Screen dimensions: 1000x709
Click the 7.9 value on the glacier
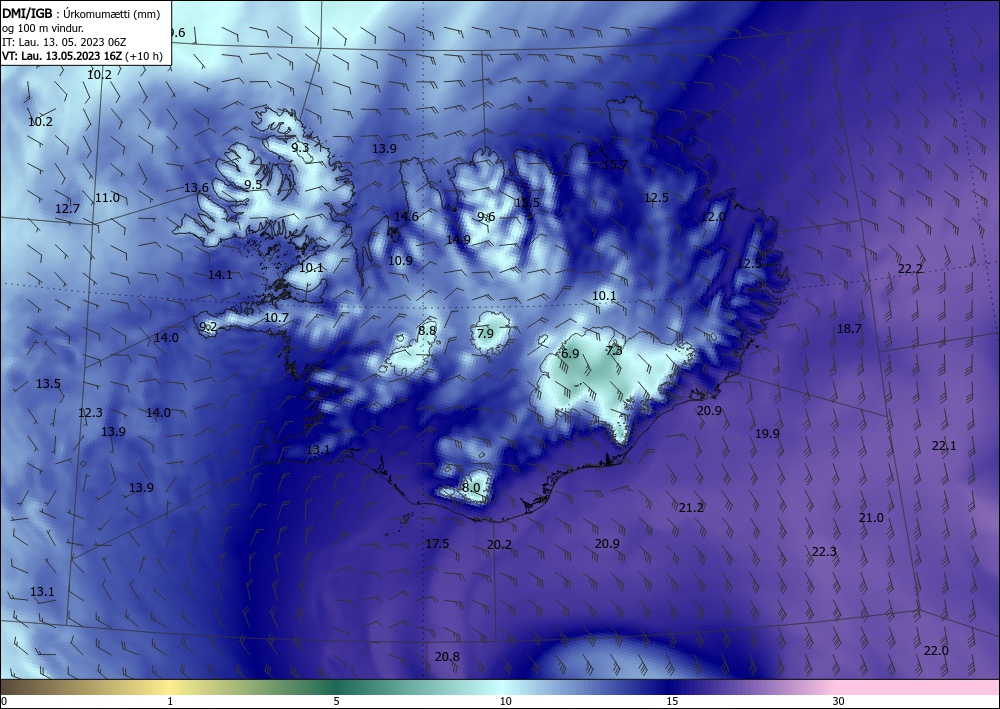tap(485, 333)
